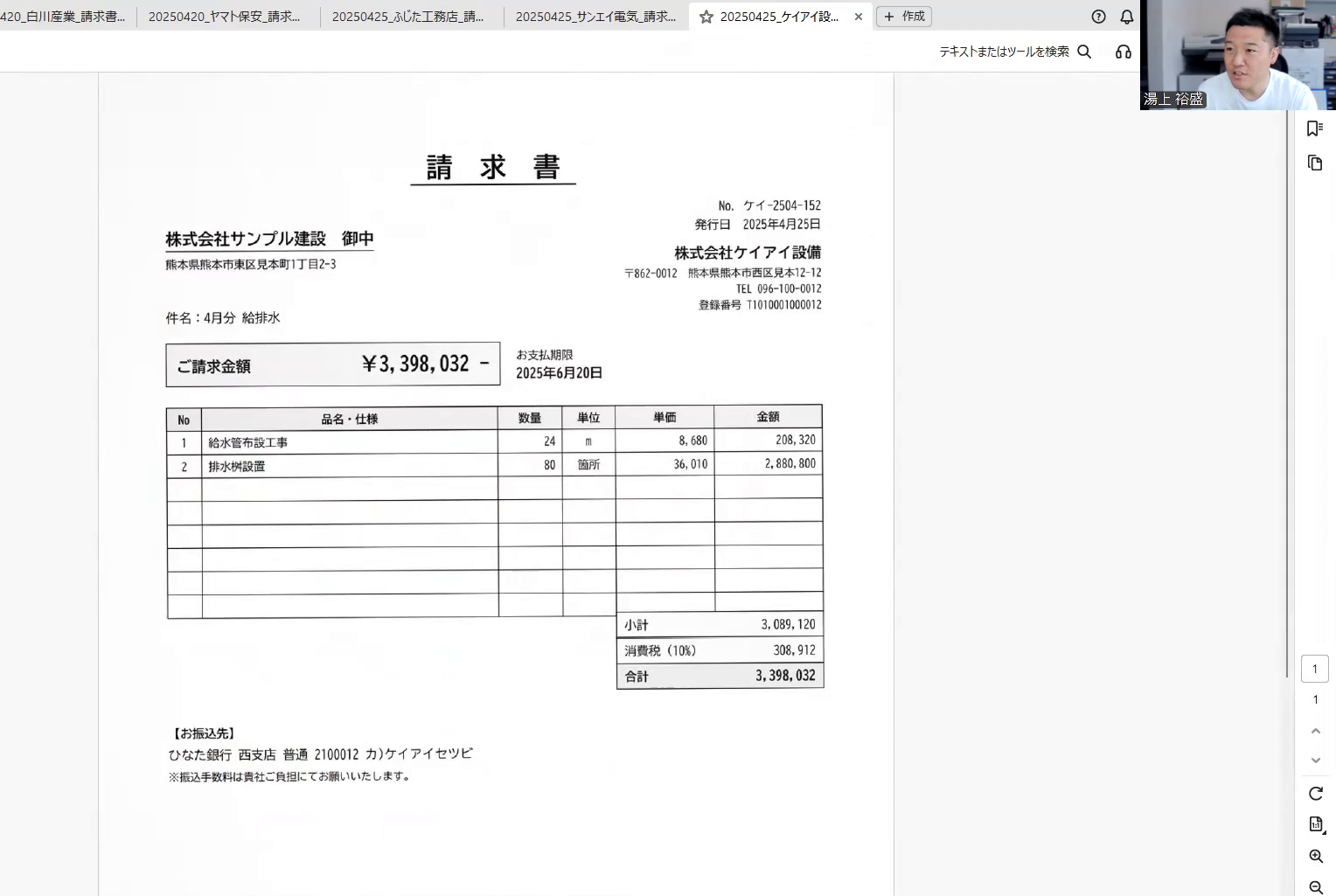Zoom in on the document
The image size is (1336, 896).
(x=1316, y=857)
